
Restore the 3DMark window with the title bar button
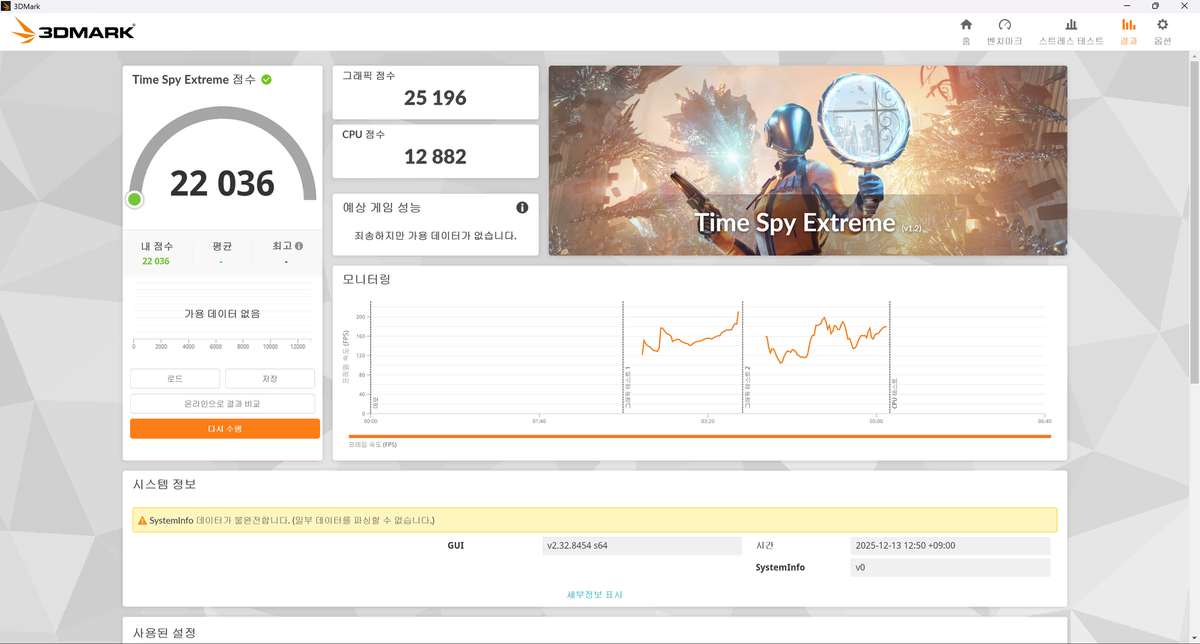click(1155, 6)
